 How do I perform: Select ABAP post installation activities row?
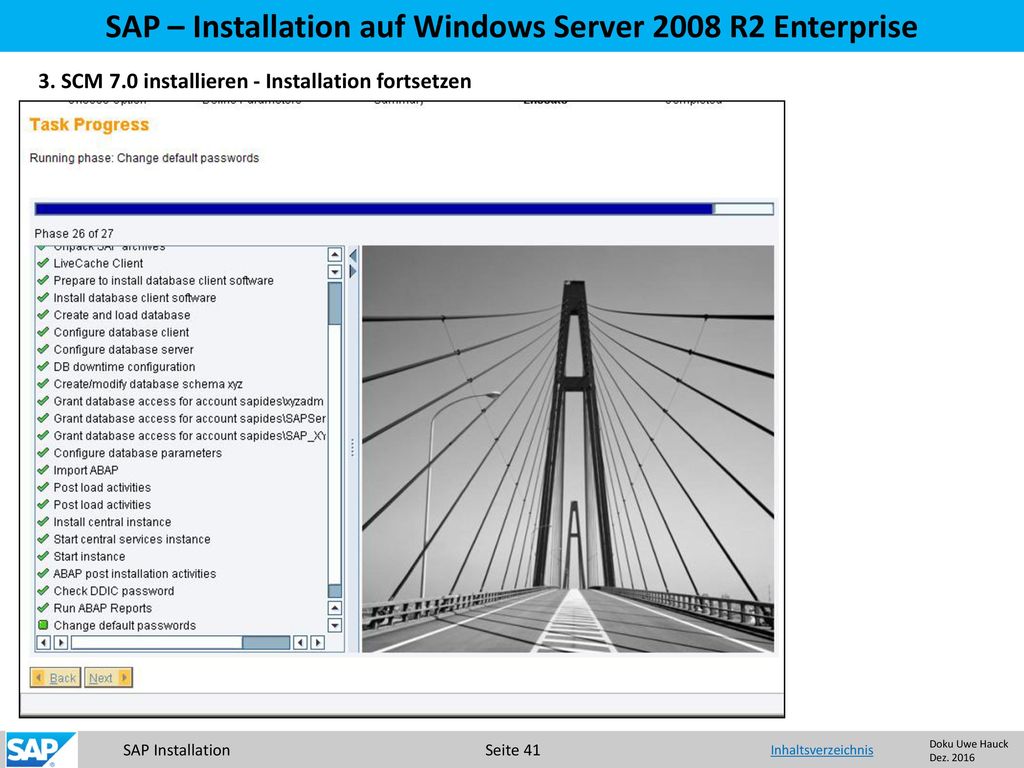pos(135,573)
